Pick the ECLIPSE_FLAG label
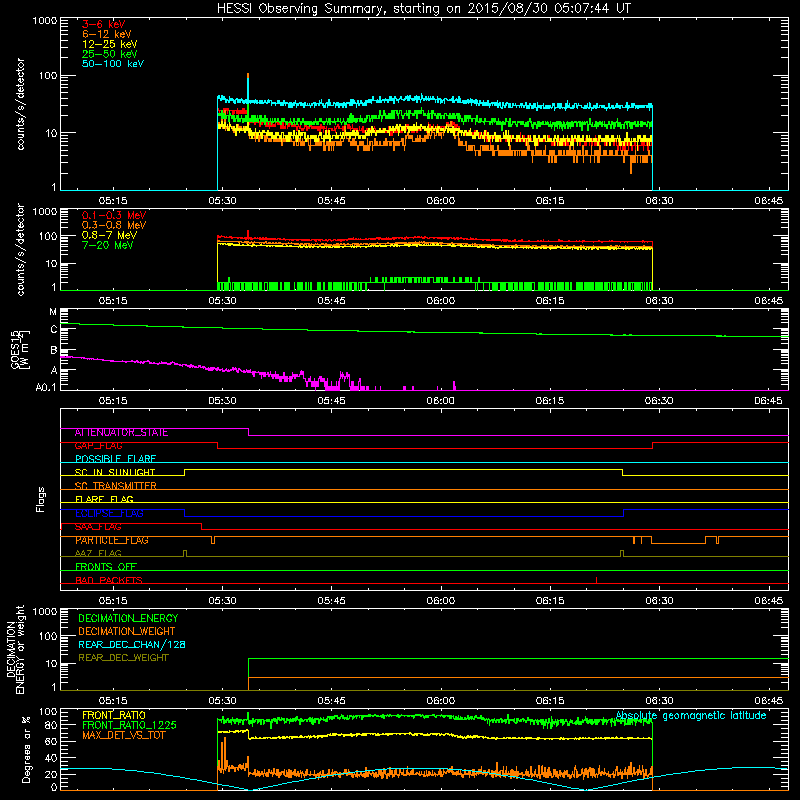Viewport: 800px width, 800px height. 109,513
